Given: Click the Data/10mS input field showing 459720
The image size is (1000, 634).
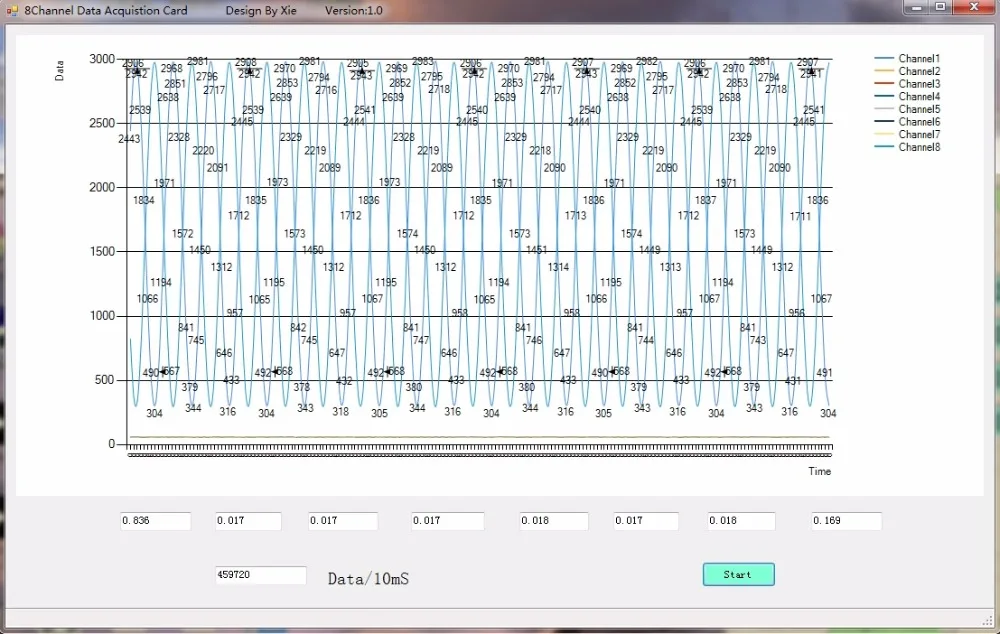Looking at the screenshot, I should [x=260, y=575].
